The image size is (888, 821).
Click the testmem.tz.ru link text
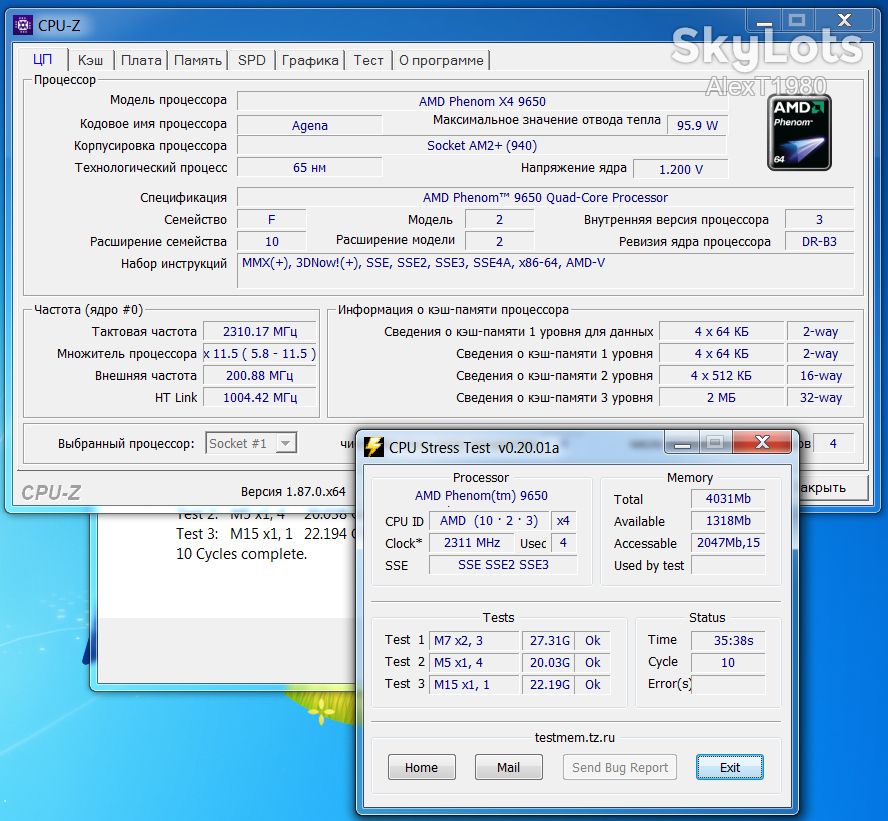(x=574, y=737)
